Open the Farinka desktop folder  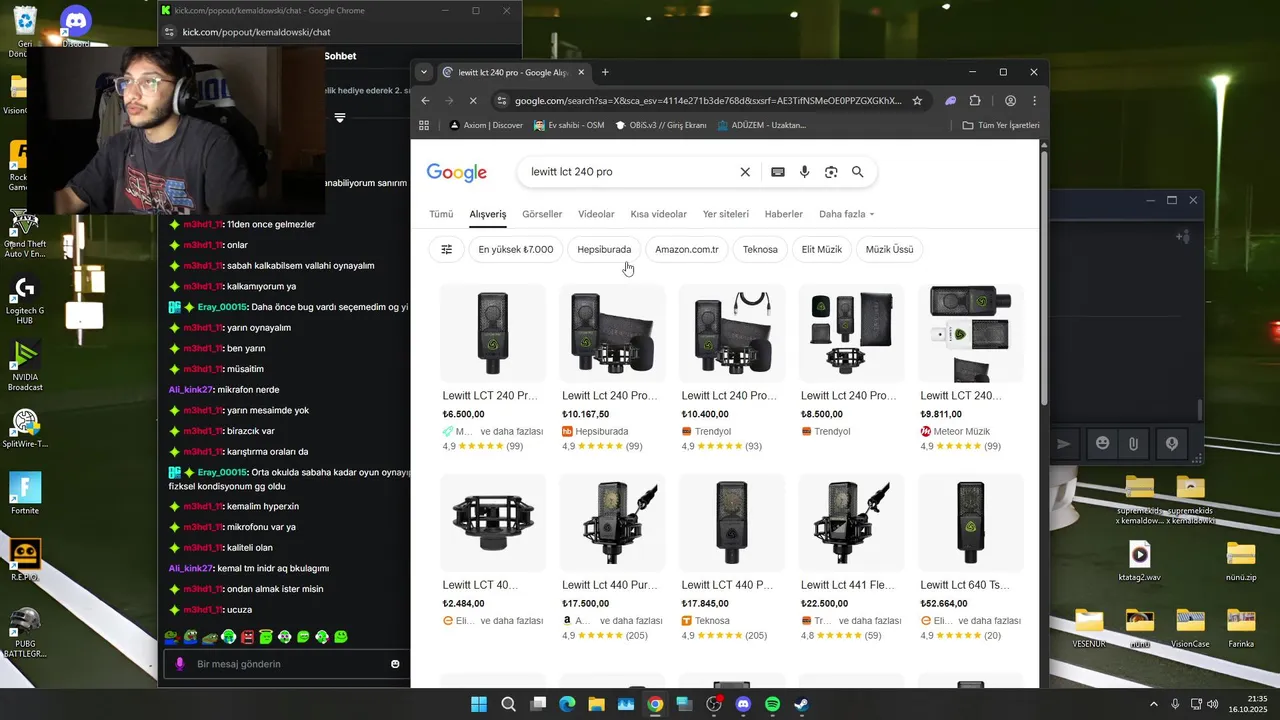tap(1241, 627)
